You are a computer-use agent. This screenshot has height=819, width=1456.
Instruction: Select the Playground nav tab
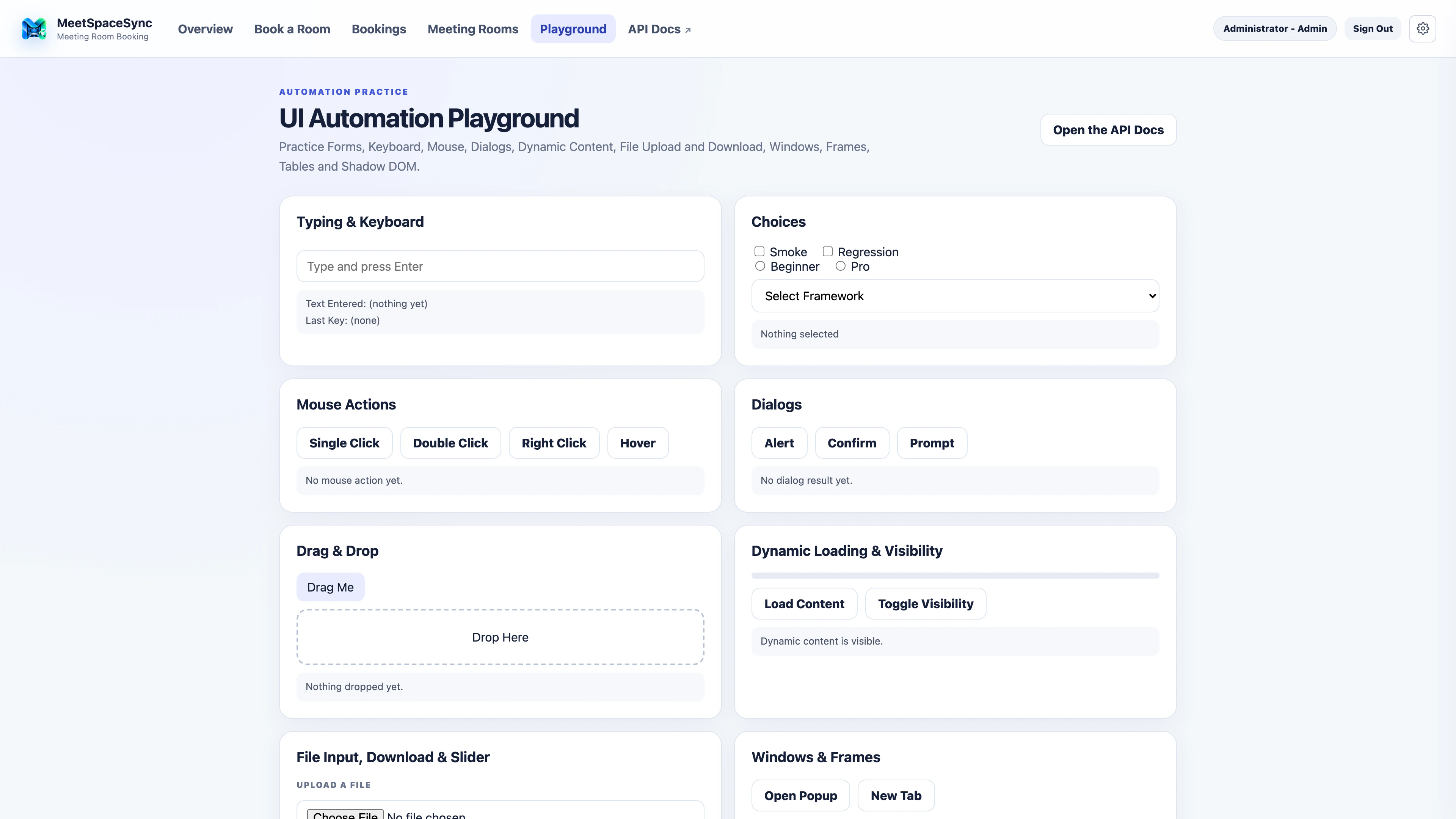coord(573,29)
